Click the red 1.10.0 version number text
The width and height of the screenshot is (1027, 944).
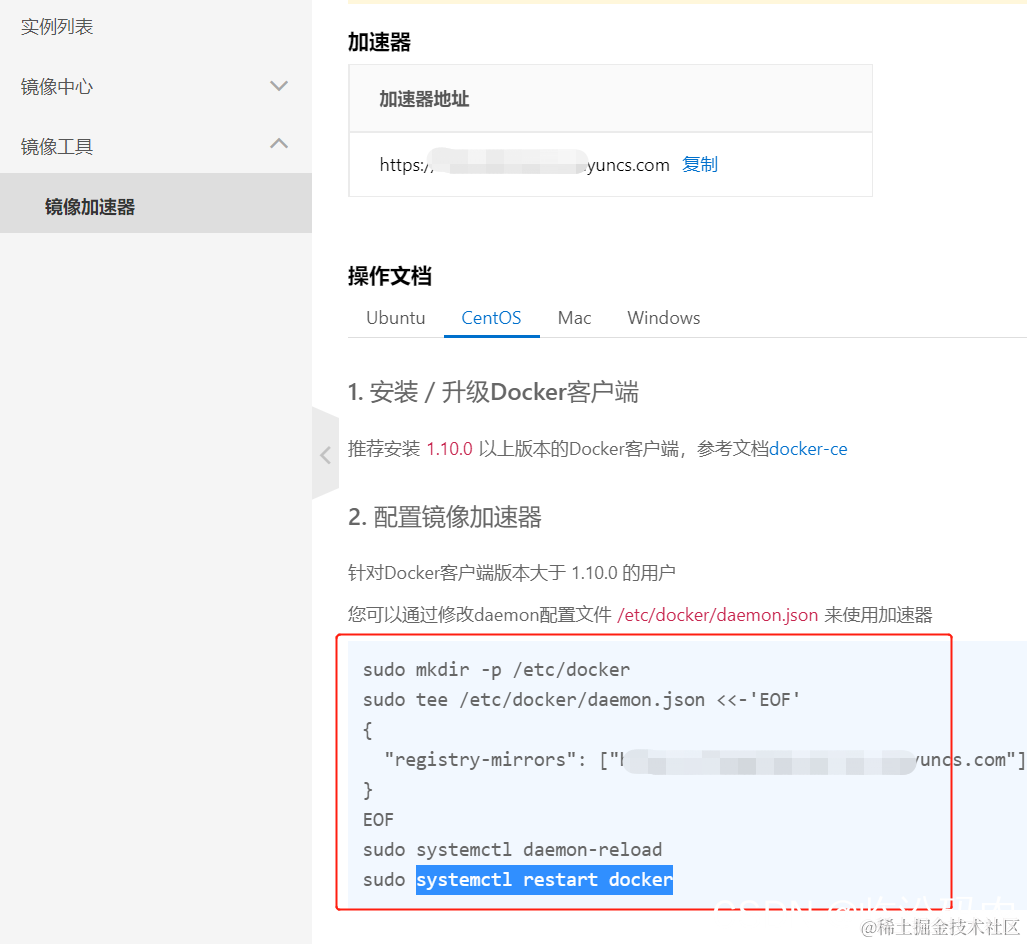tap(451, 448)
